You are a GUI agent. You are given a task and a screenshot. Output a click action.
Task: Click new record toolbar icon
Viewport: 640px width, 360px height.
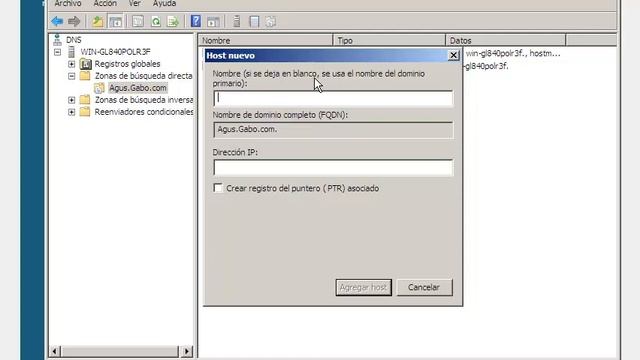coord(271,21)
